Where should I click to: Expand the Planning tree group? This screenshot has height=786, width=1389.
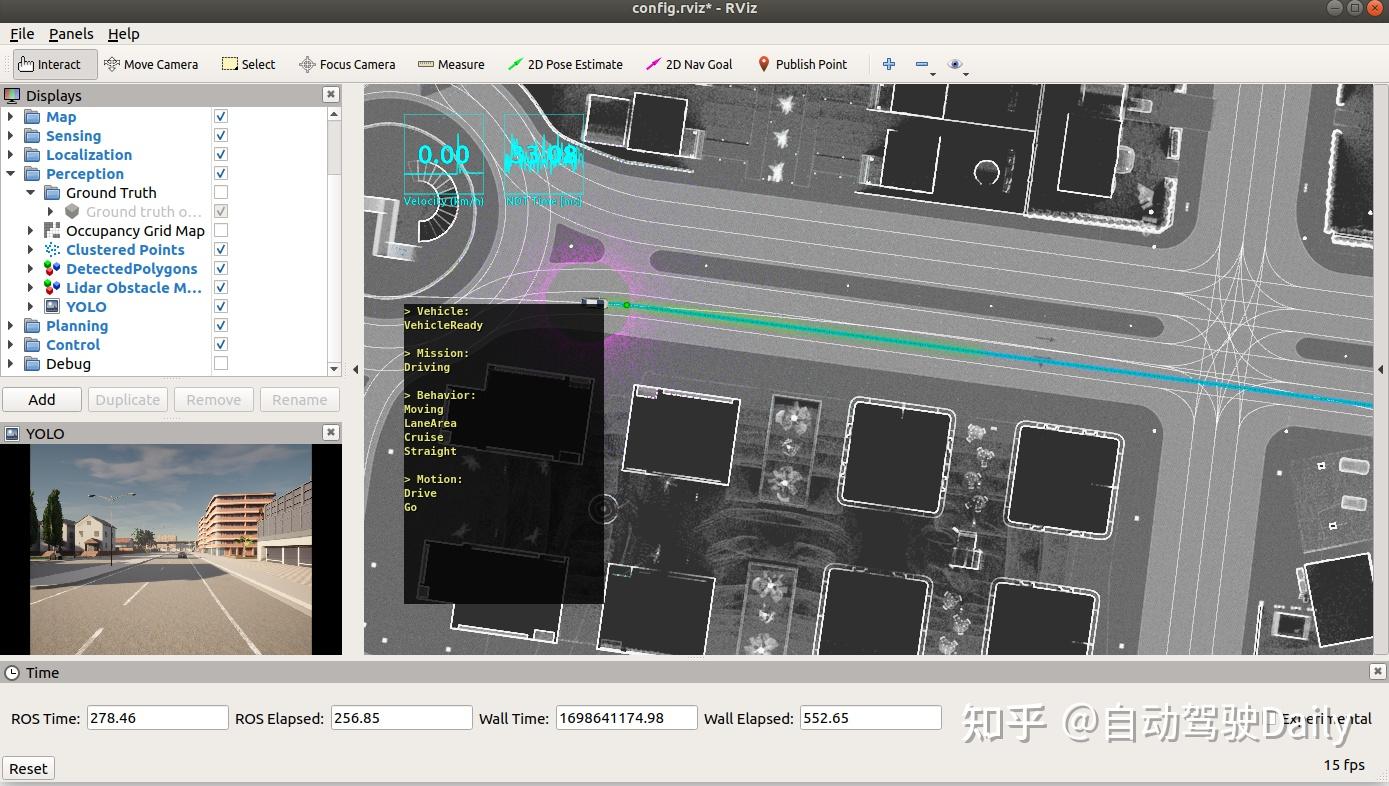[x=11, y=326]
